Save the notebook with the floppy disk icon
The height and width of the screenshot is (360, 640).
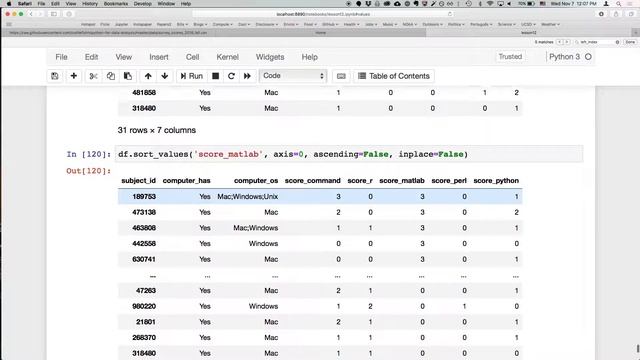pos(55,76)
